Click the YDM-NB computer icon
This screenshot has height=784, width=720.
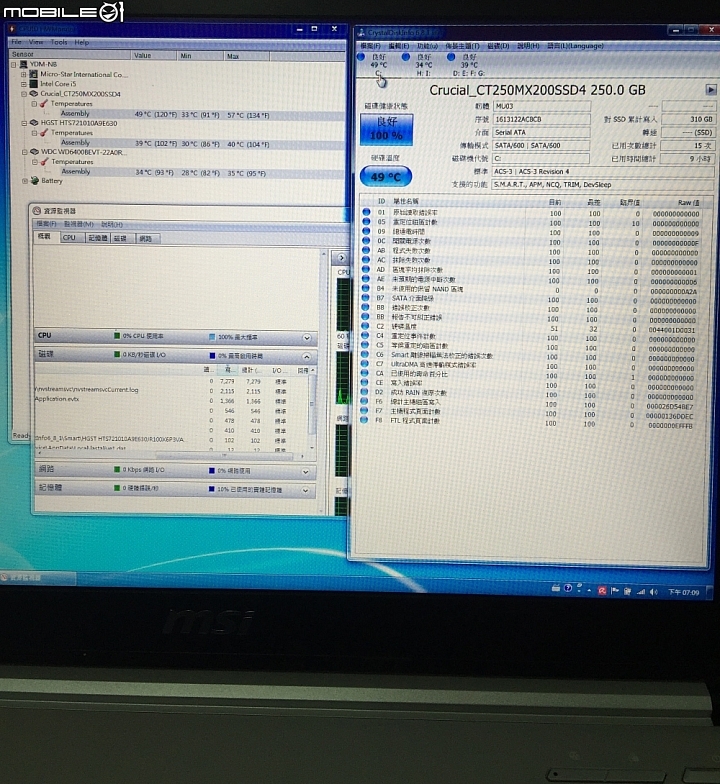(24, 64)
